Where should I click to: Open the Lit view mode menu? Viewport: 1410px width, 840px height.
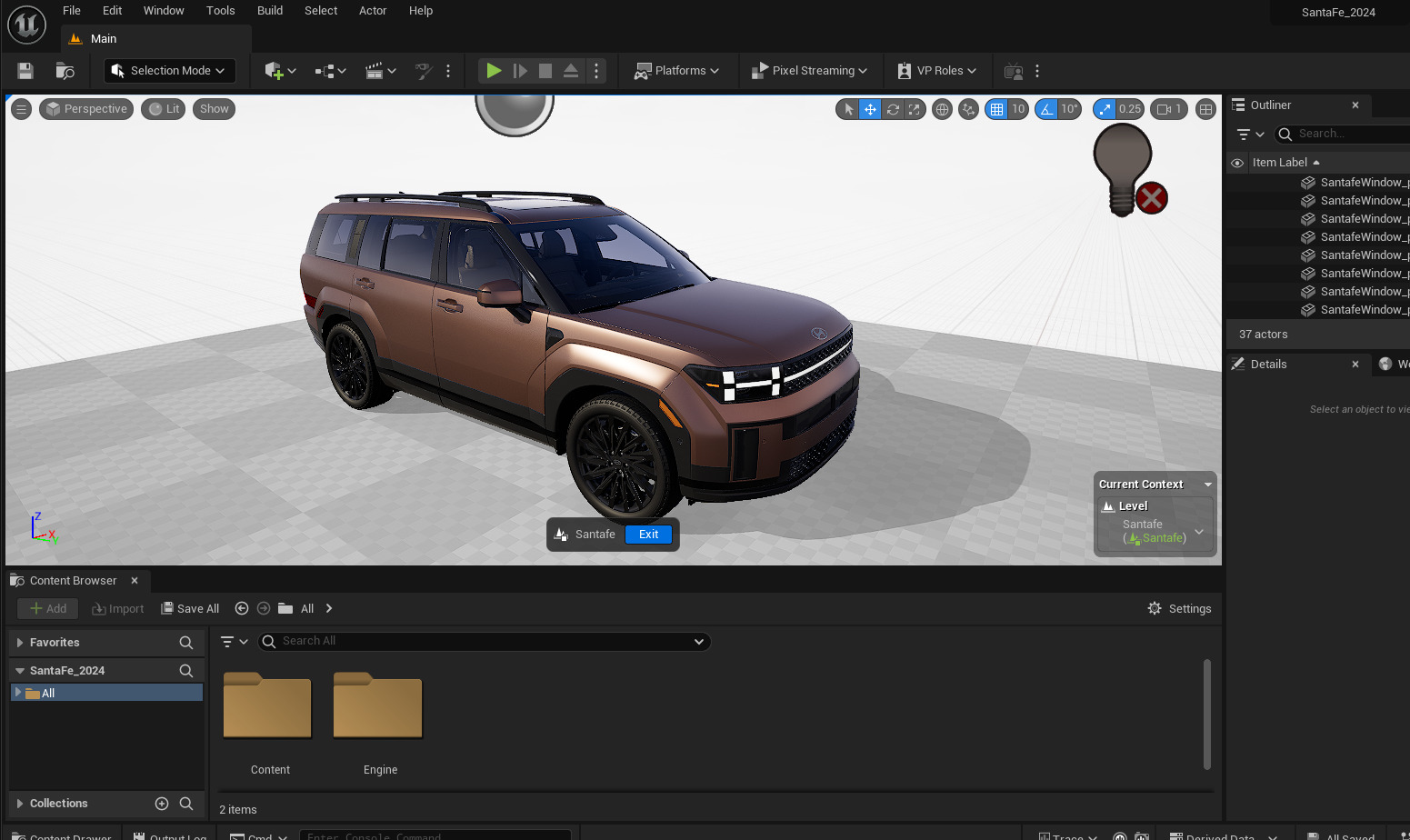[x=164, y=109]
